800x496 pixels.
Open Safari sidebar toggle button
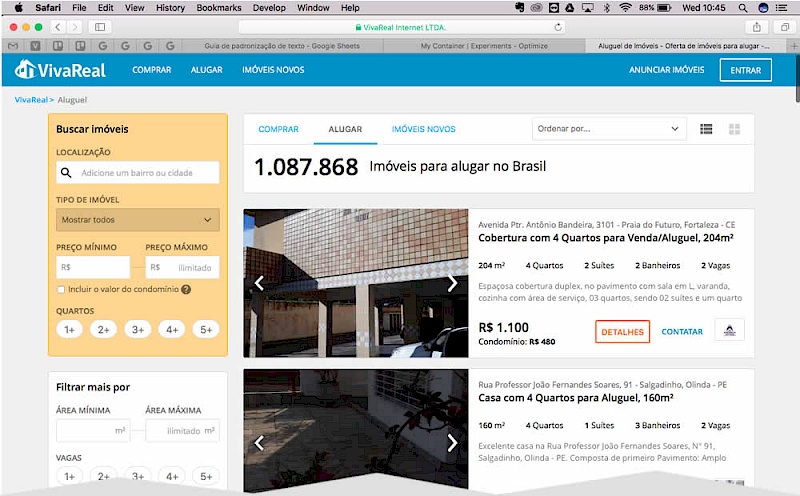point(100,27)
